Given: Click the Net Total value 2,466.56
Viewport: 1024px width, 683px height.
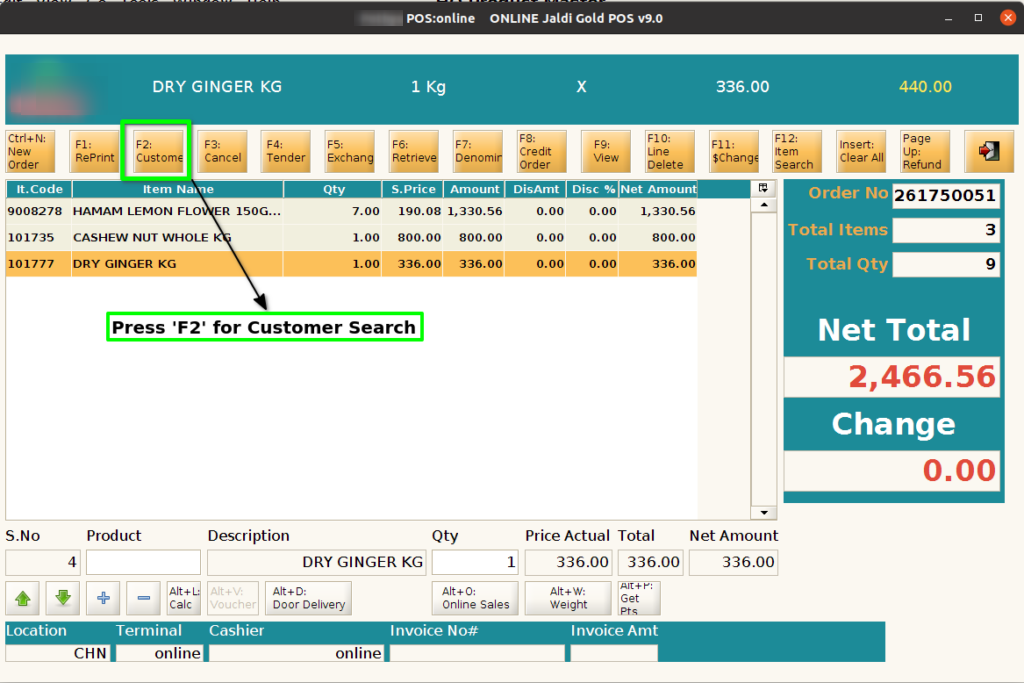Looking at the screenshot, I should (892, 377).
